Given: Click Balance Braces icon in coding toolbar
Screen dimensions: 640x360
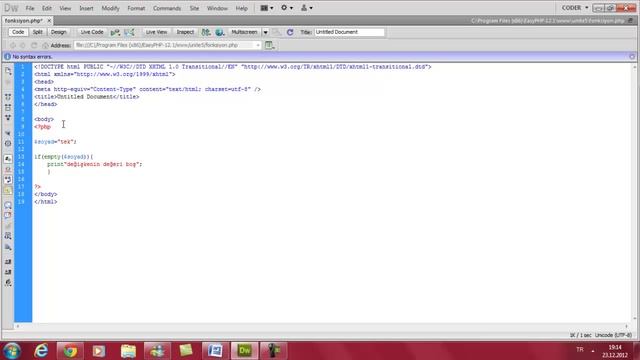Looking at the screenshot, I should 8,143.
